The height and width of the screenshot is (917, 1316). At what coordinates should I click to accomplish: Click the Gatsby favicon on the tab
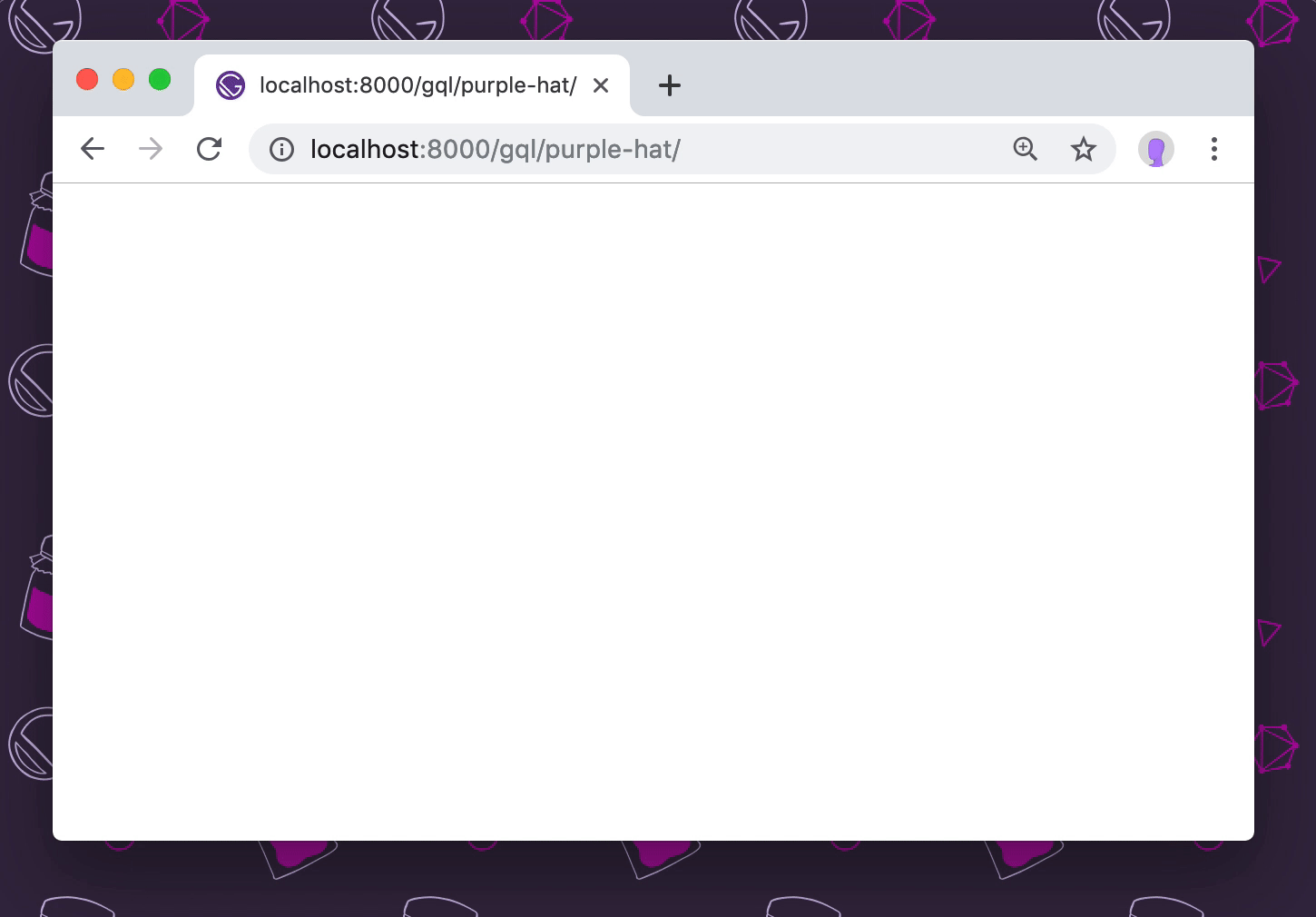pyautogui.click(x=230, y=84)
